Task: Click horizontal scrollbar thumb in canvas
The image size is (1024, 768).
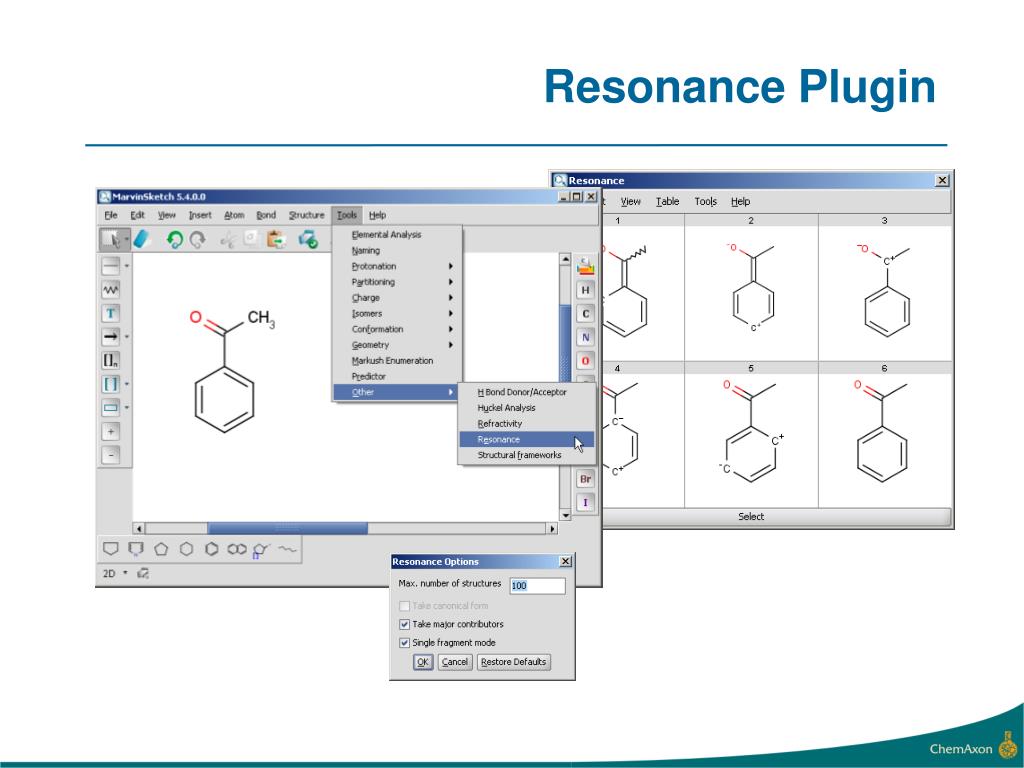Action: pos(287,528)
